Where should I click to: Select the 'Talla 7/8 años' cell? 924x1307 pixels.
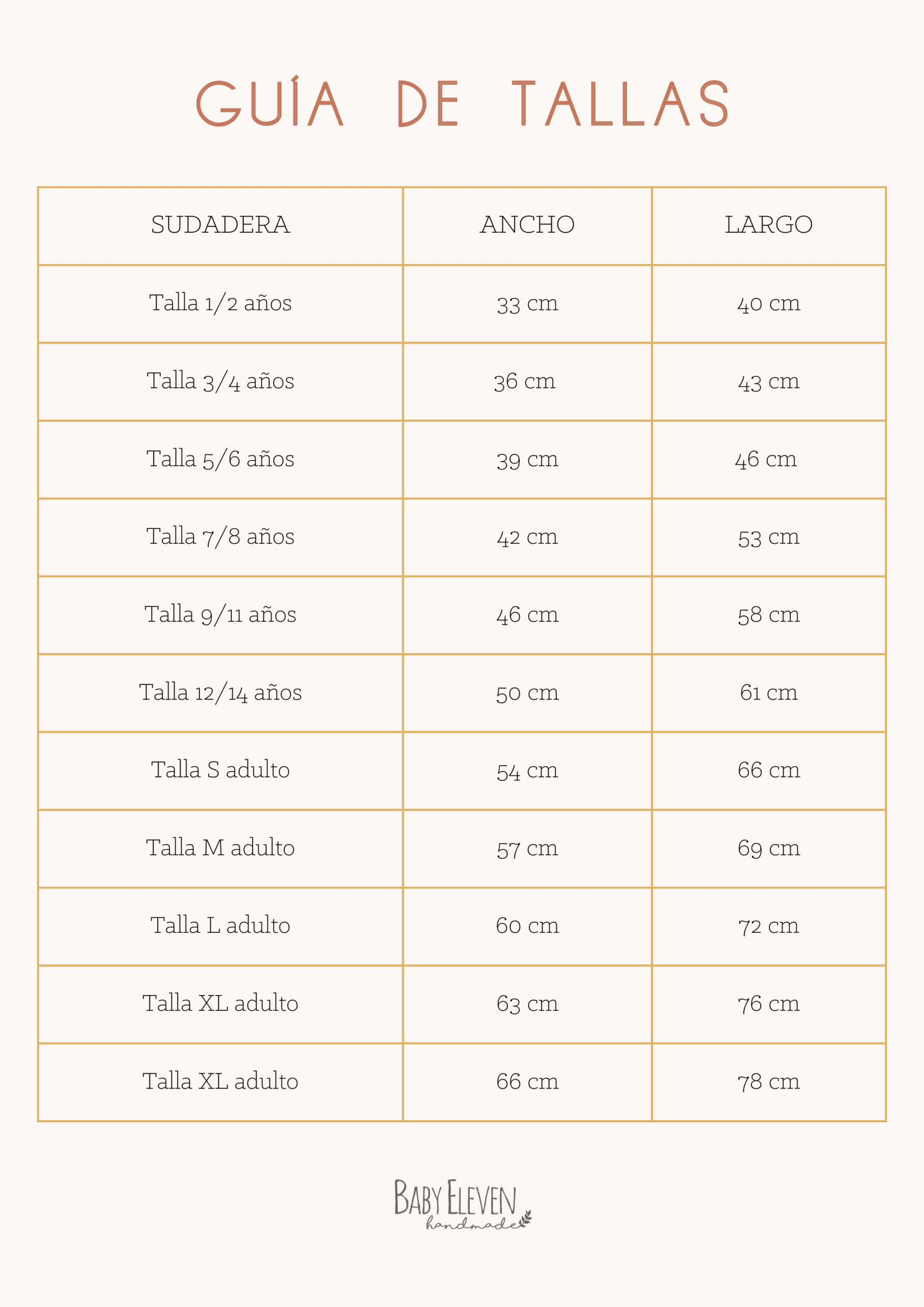click(221, 536)
